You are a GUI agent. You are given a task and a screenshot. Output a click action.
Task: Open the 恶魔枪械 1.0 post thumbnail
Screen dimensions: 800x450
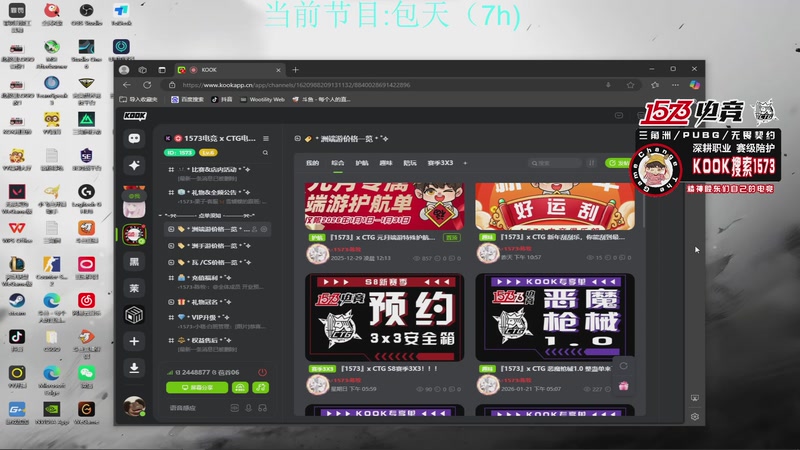[555, 317]
